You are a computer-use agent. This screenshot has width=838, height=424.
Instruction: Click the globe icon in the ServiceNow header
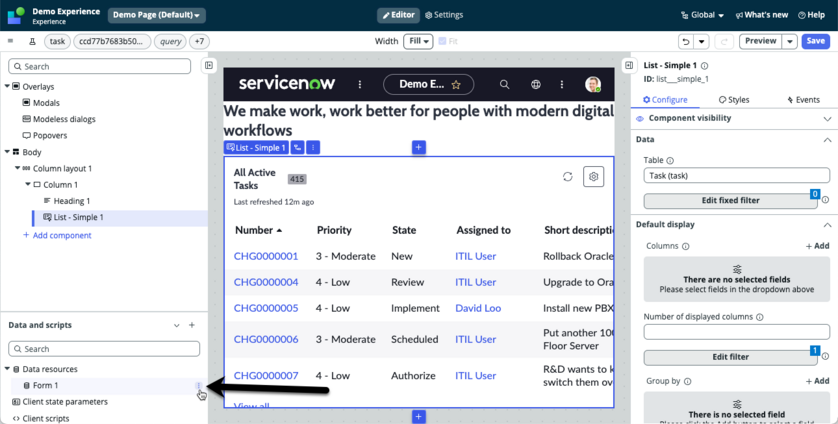pyautogui.click(x=536, y=84)
